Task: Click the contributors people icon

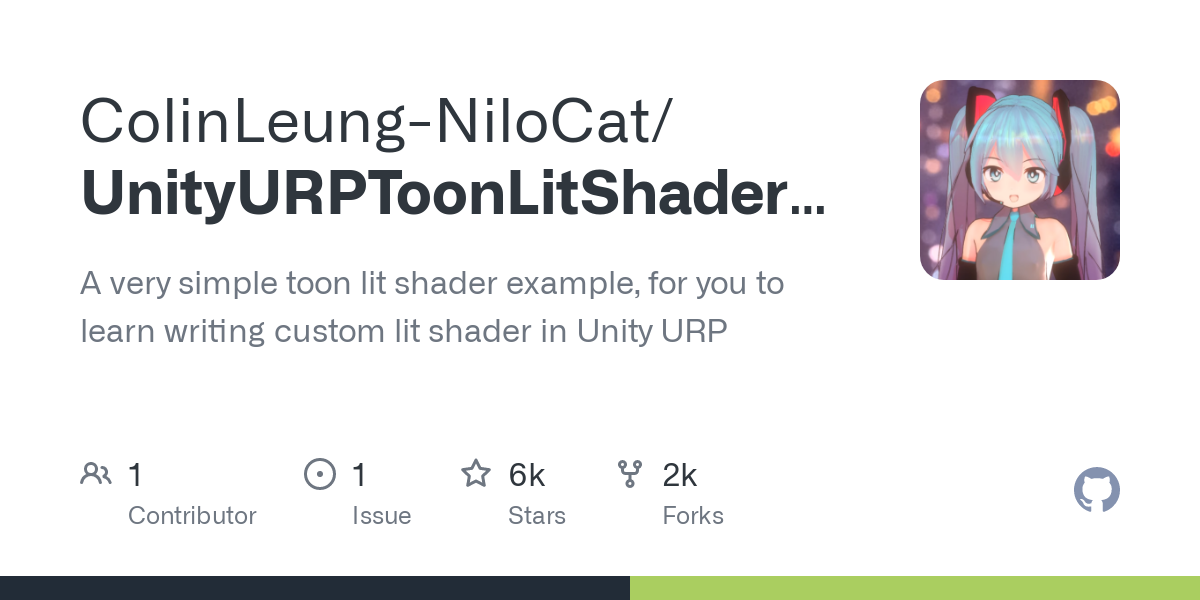Action: 96,474
